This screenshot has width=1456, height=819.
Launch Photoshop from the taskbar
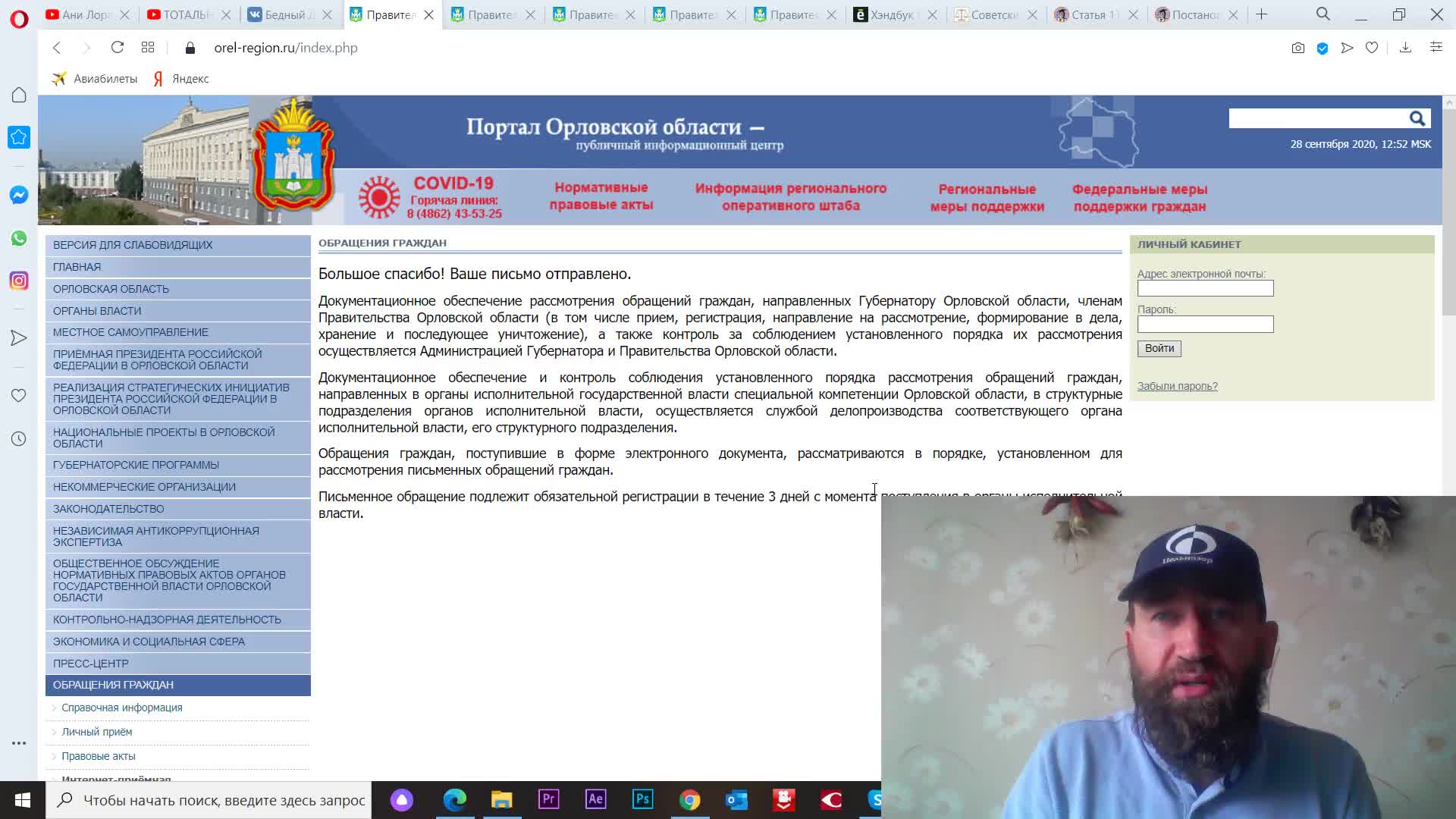point(642,799)
